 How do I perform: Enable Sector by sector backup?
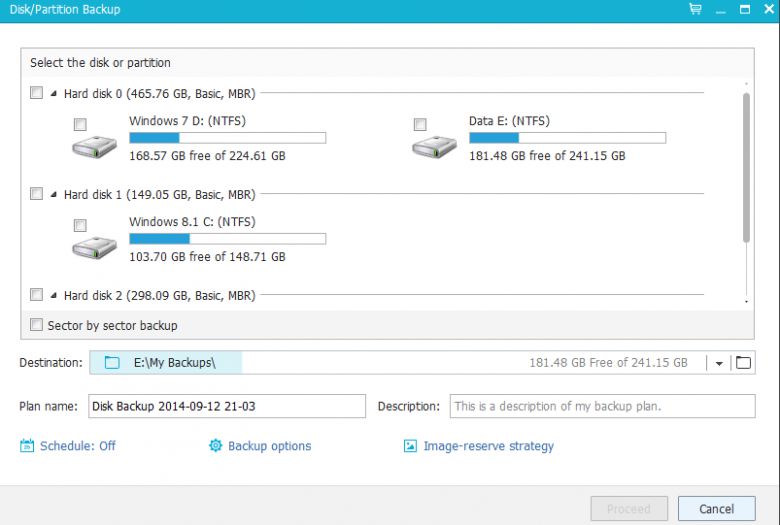pos(36,325)
